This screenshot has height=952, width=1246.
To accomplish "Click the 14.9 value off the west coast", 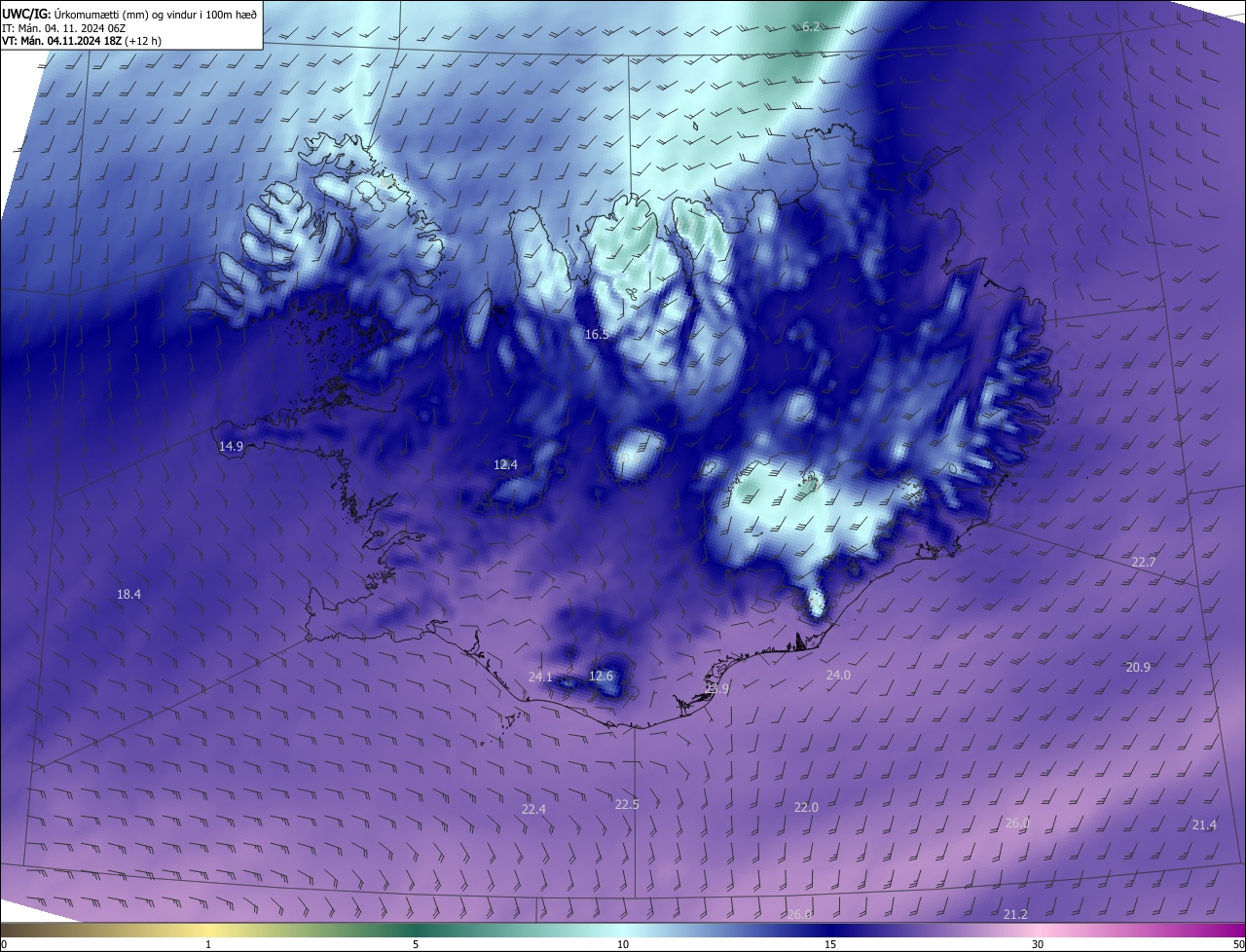I will [231, 446].
